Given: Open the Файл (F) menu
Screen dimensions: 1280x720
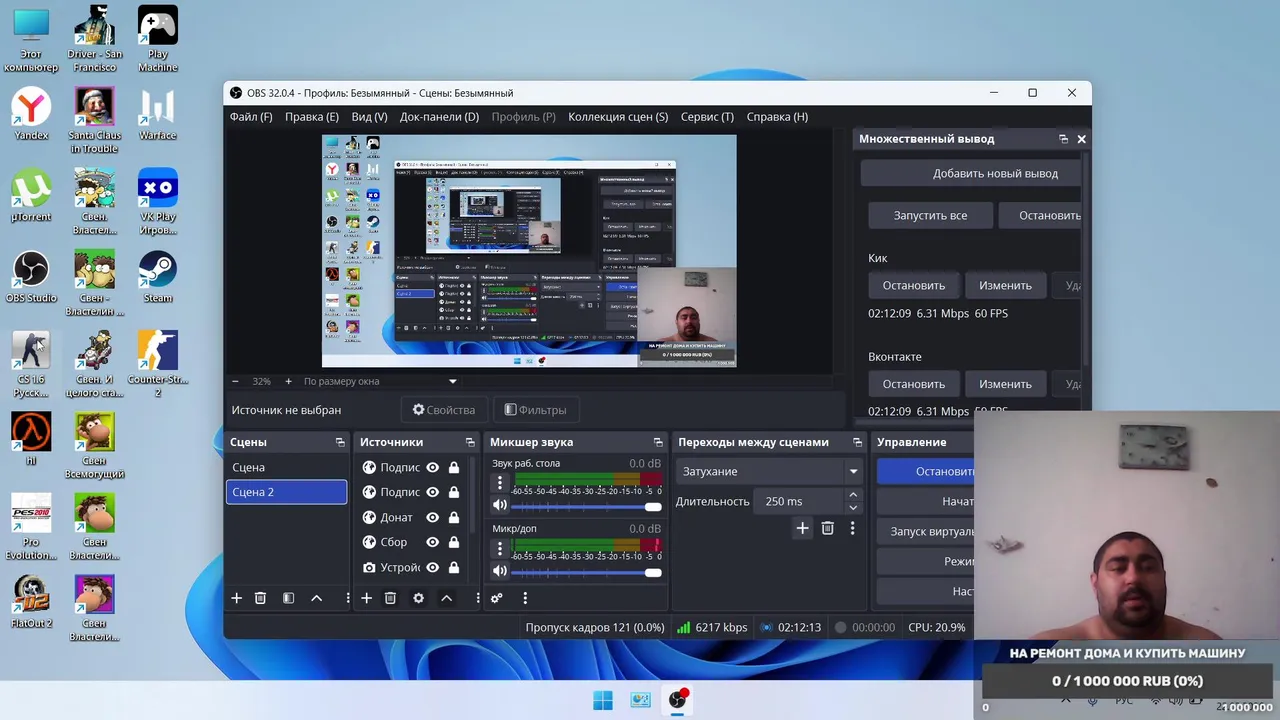Looking at the screenshot, I should pos(251,117).
